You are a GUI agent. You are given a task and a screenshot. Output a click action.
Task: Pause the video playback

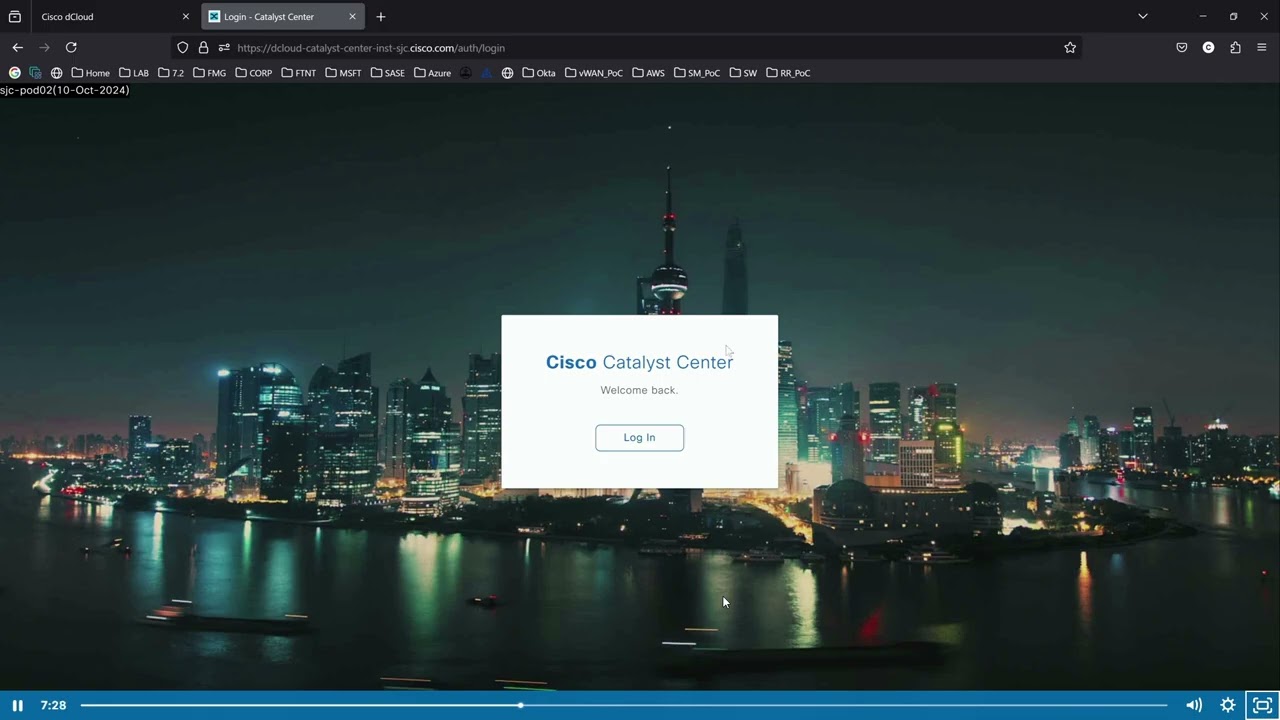tap(17, 705)
